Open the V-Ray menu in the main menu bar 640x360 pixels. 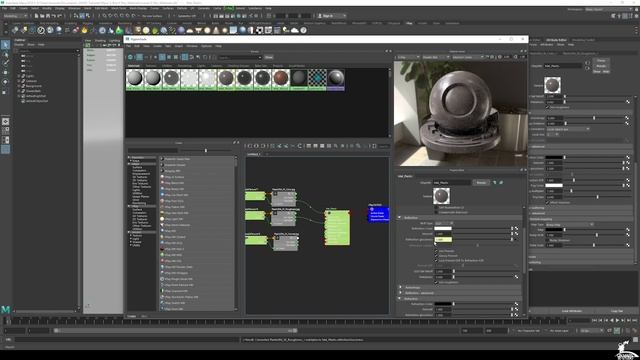coord(229,8)
